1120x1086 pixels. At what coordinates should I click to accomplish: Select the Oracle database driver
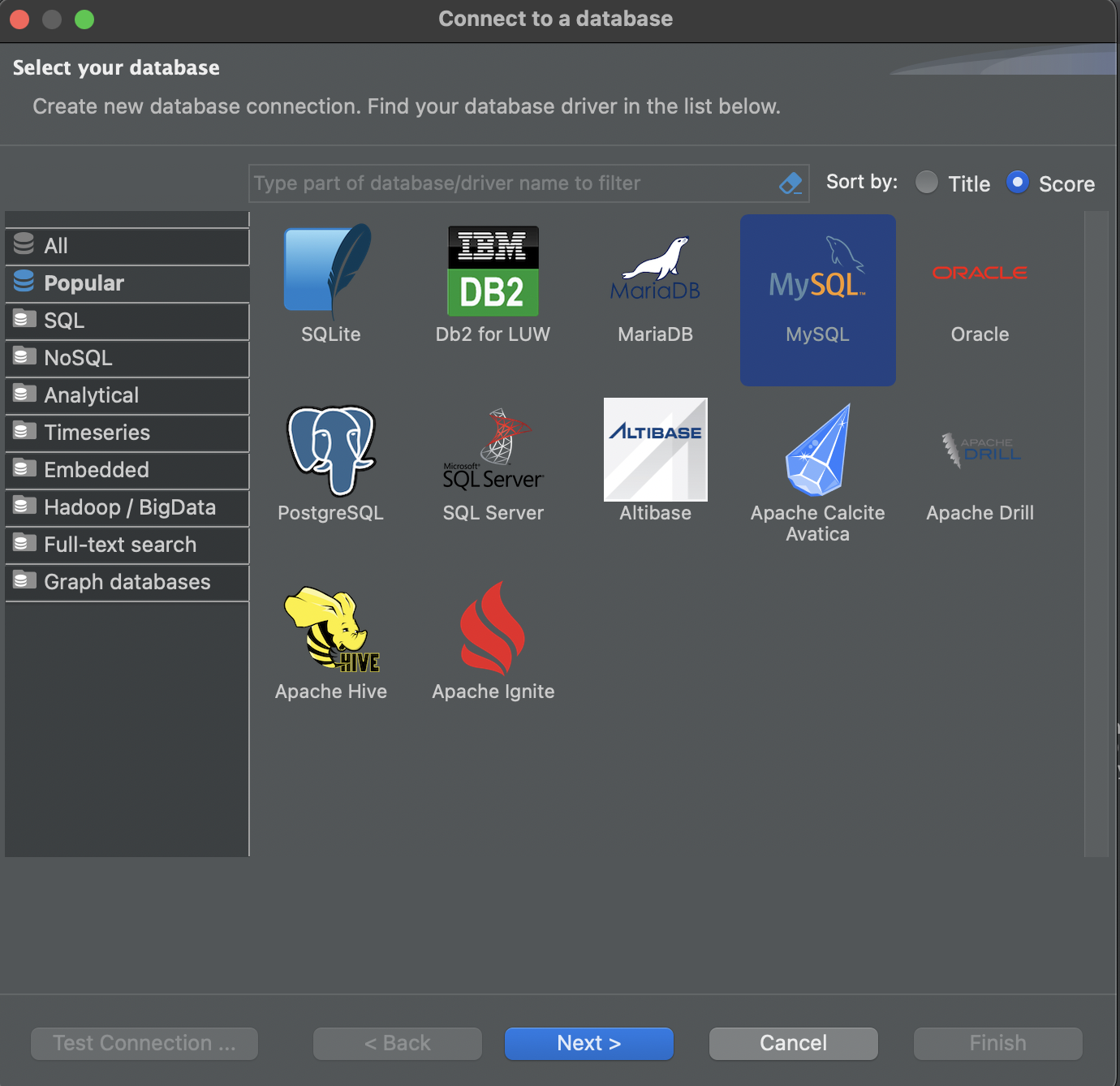pyautogui.click(x=980, y=273)
